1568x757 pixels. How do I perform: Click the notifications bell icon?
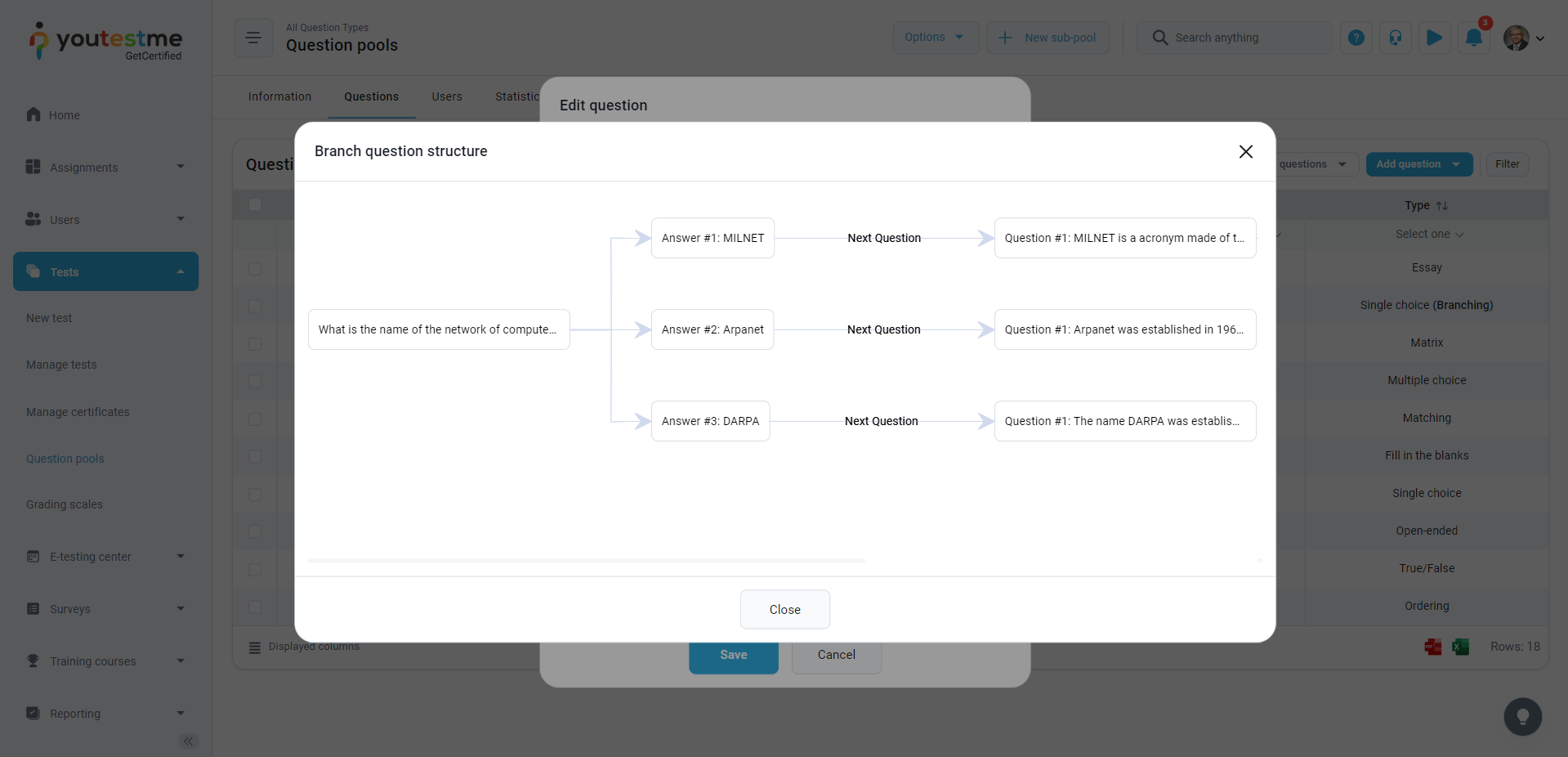pyautogui.click(x=1473, y=38)
